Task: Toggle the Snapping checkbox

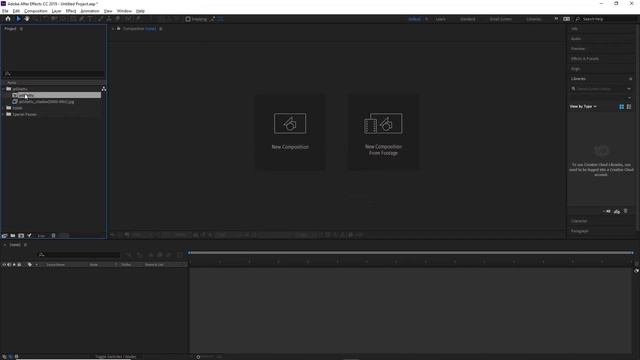Action: tap(188, 19)
